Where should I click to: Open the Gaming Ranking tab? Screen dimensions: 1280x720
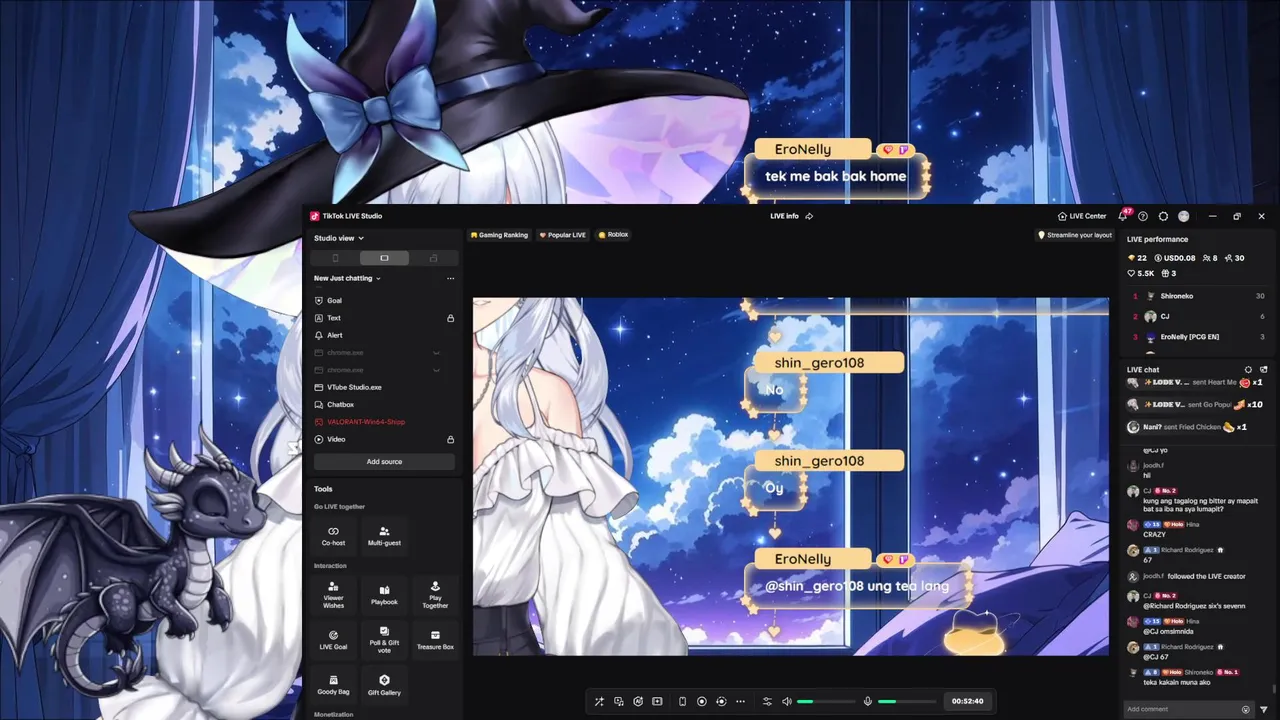tap(499, 235)
